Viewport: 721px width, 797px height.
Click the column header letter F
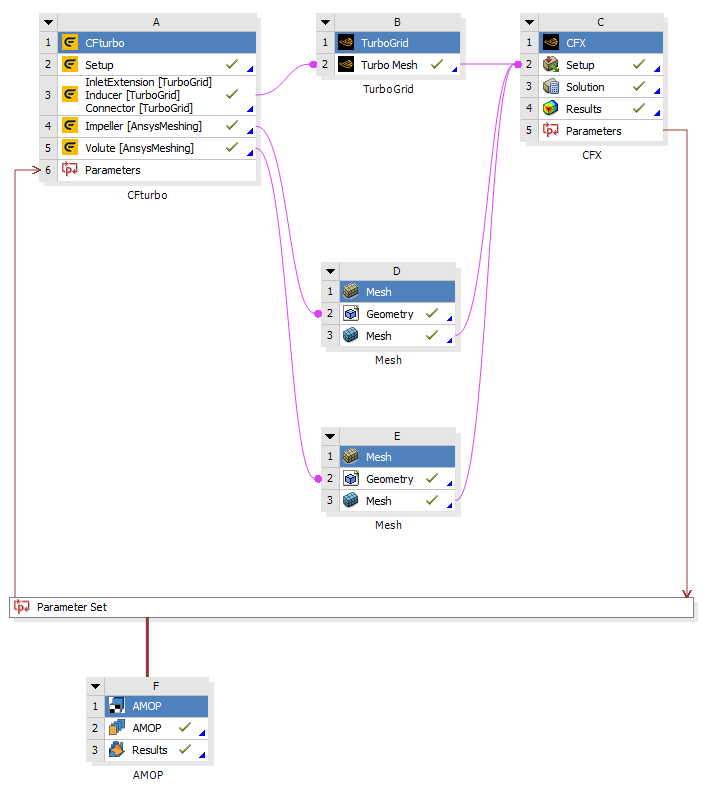pos(156,686)
